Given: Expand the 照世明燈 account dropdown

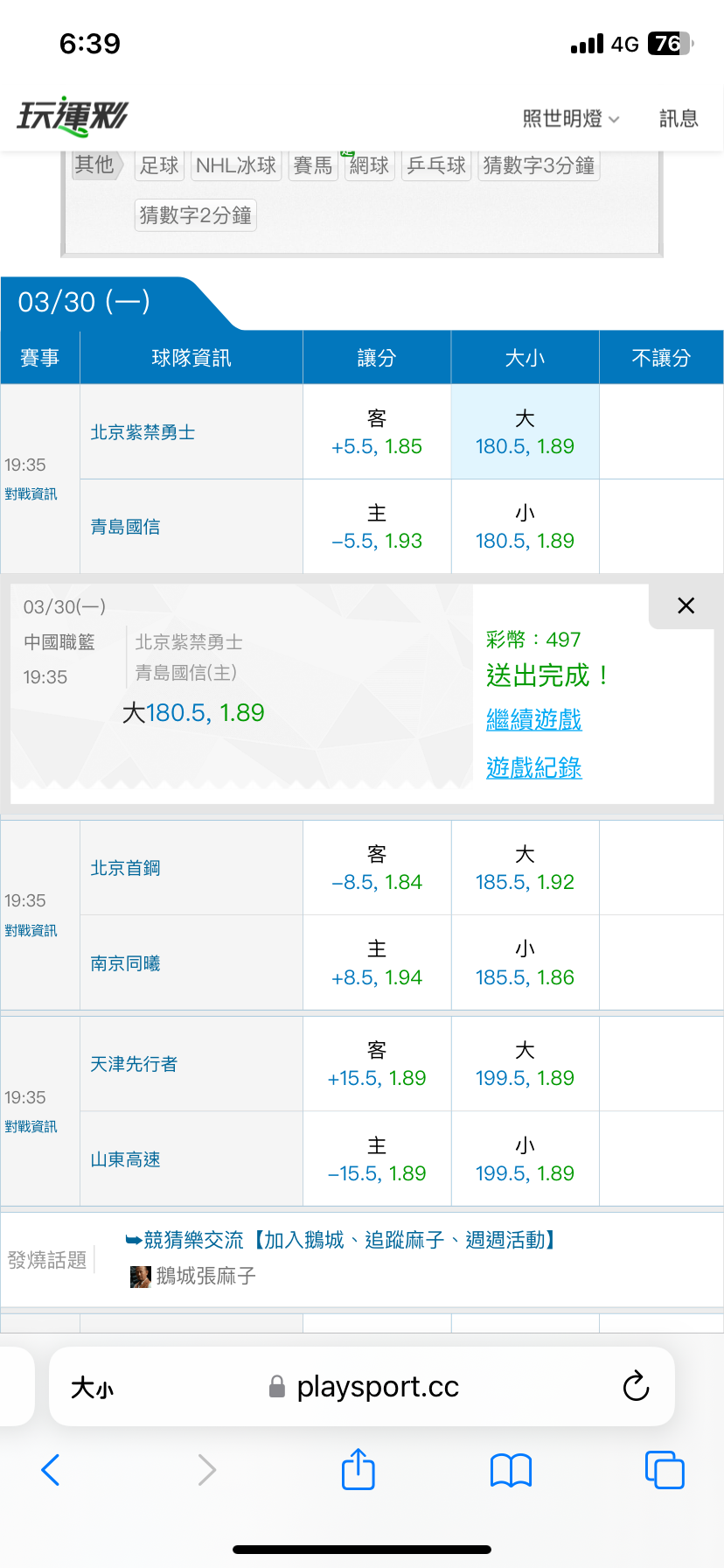Looking at the screenshot, I should pos(571,118).
